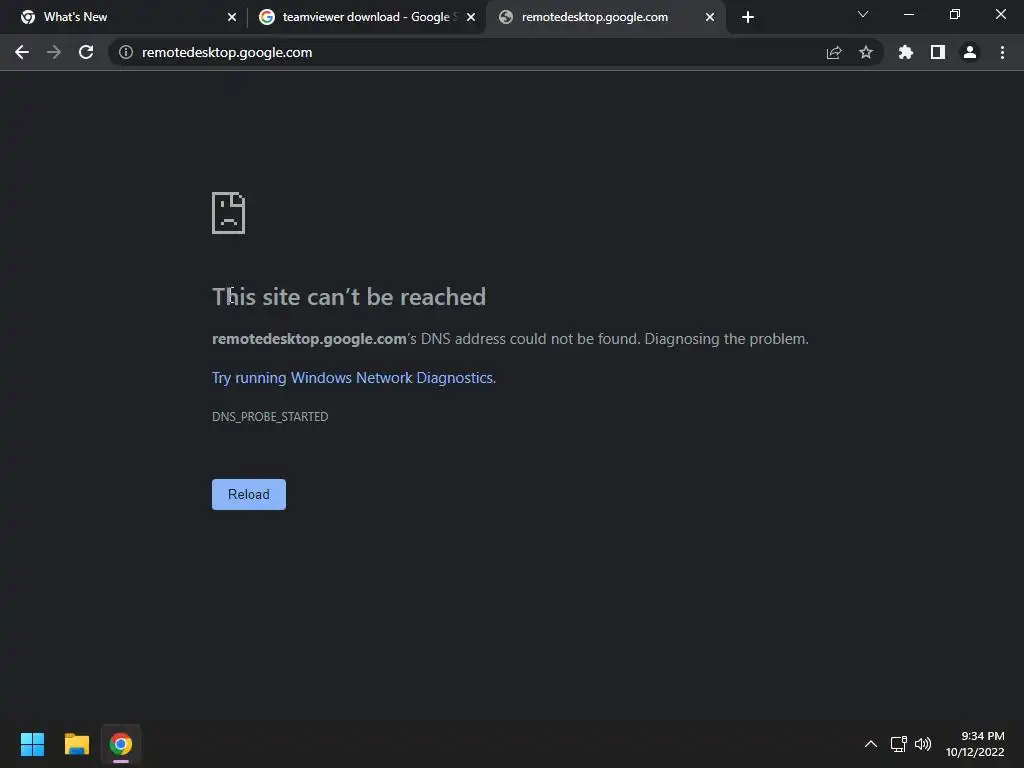Minimize the Chrome window

(x=908, y=14)
